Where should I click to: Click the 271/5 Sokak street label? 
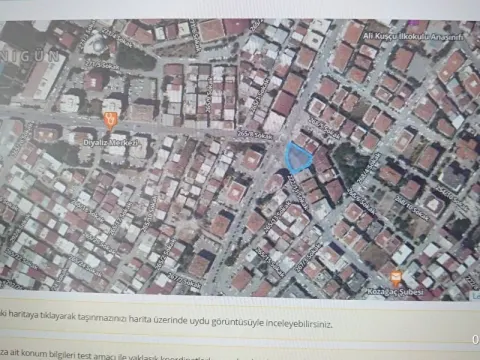[102, 64]
